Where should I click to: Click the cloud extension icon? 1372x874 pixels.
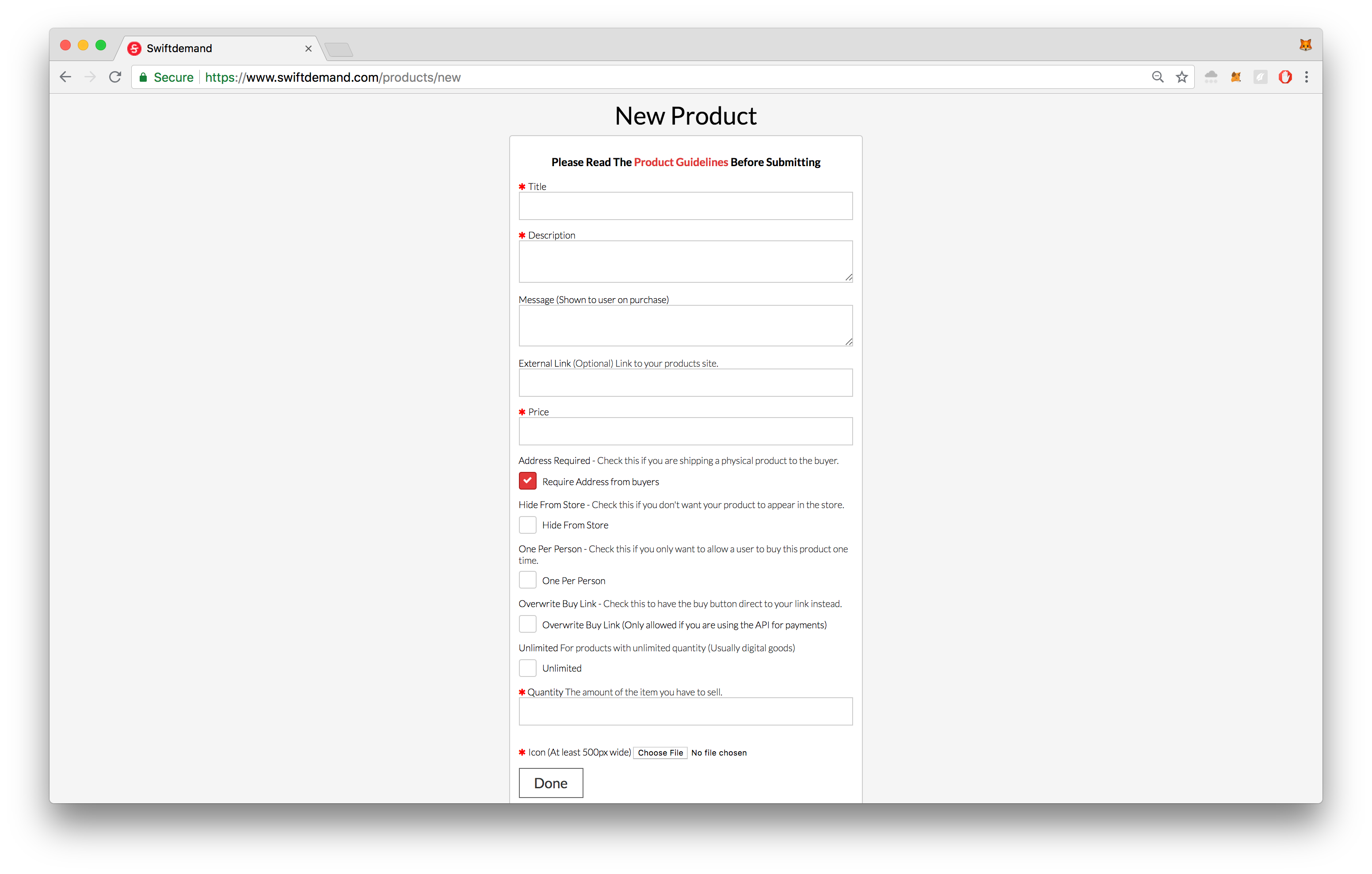pos(1211,77)
